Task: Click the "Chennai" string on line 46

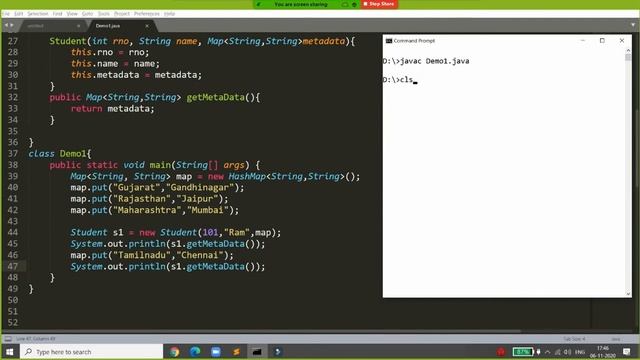Action: [x=200, y=255]
